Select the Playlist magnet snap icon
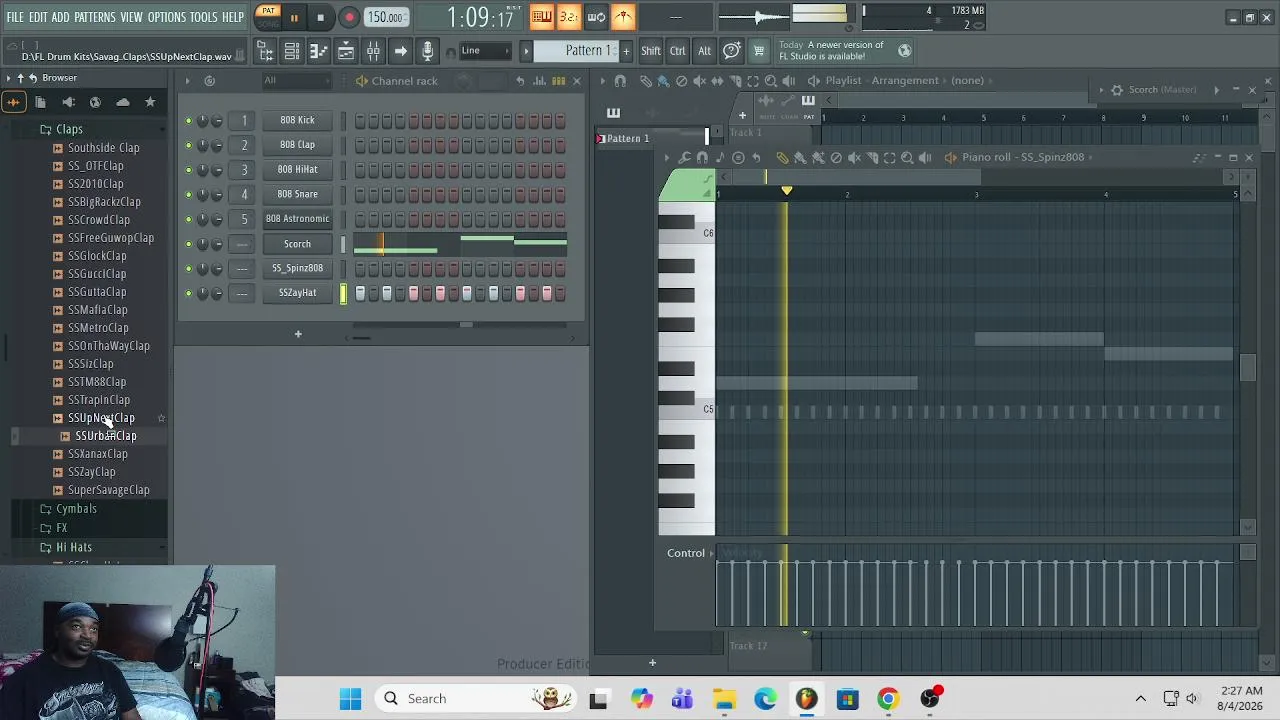 620,81
